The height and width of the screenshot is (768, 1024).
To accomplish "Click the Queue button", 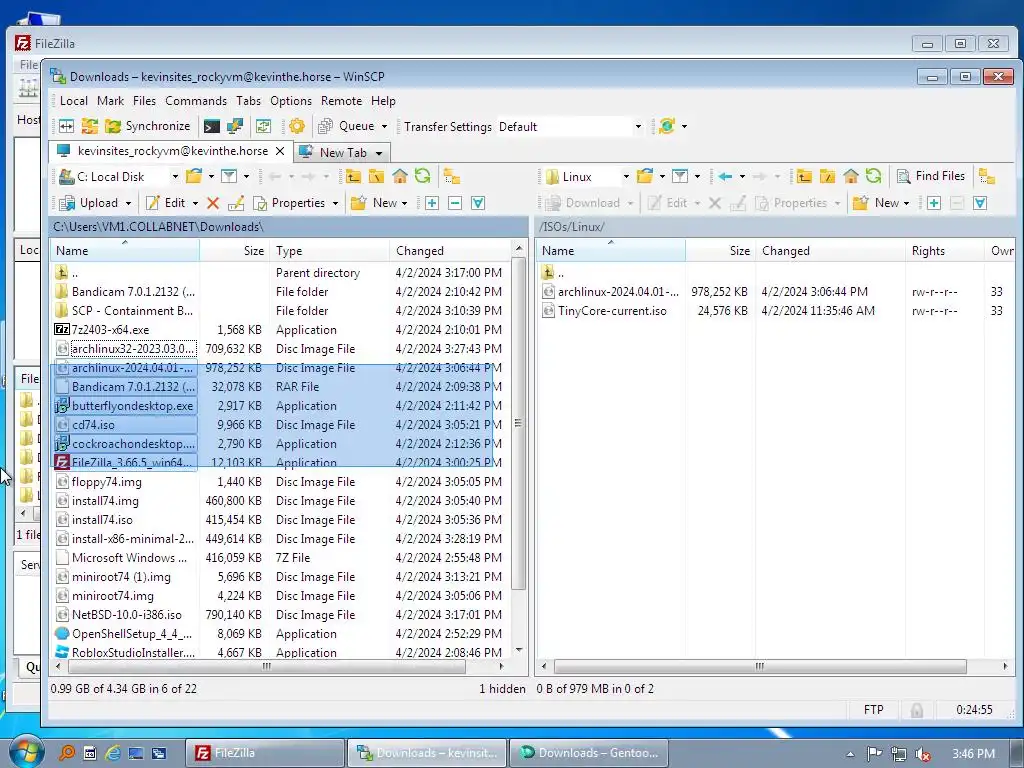I will coord(346,126).
